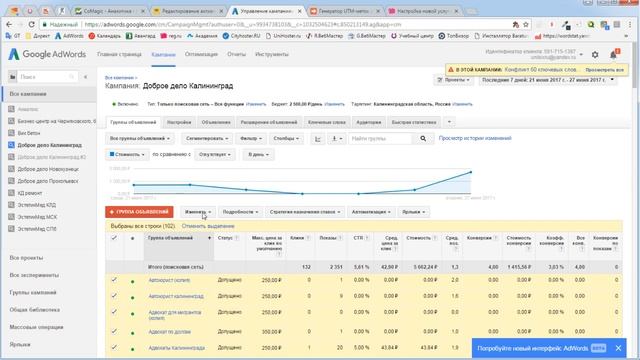Open the В день chart interval dropdown

click(x=258, y=155)
